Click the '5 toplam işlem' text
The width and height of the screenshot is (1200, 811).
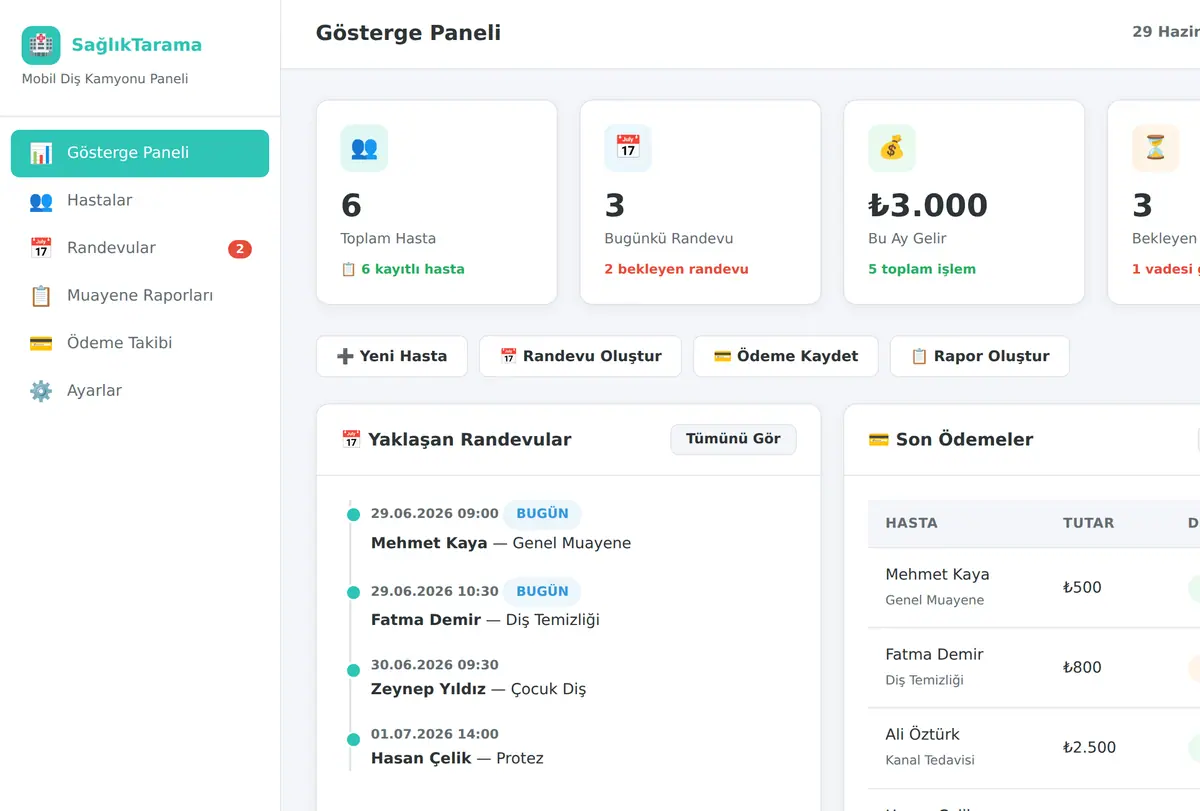922,269
